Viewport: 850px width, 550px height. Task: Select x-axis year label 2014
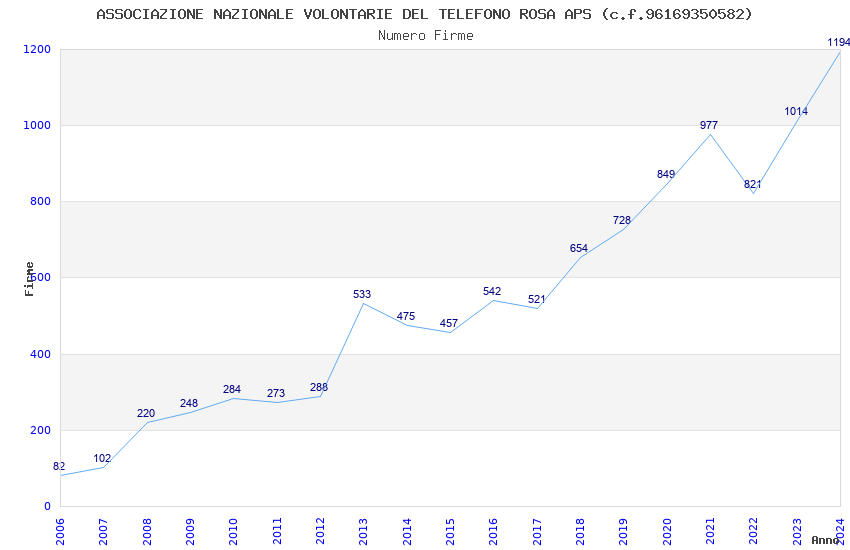pos(407,531)
